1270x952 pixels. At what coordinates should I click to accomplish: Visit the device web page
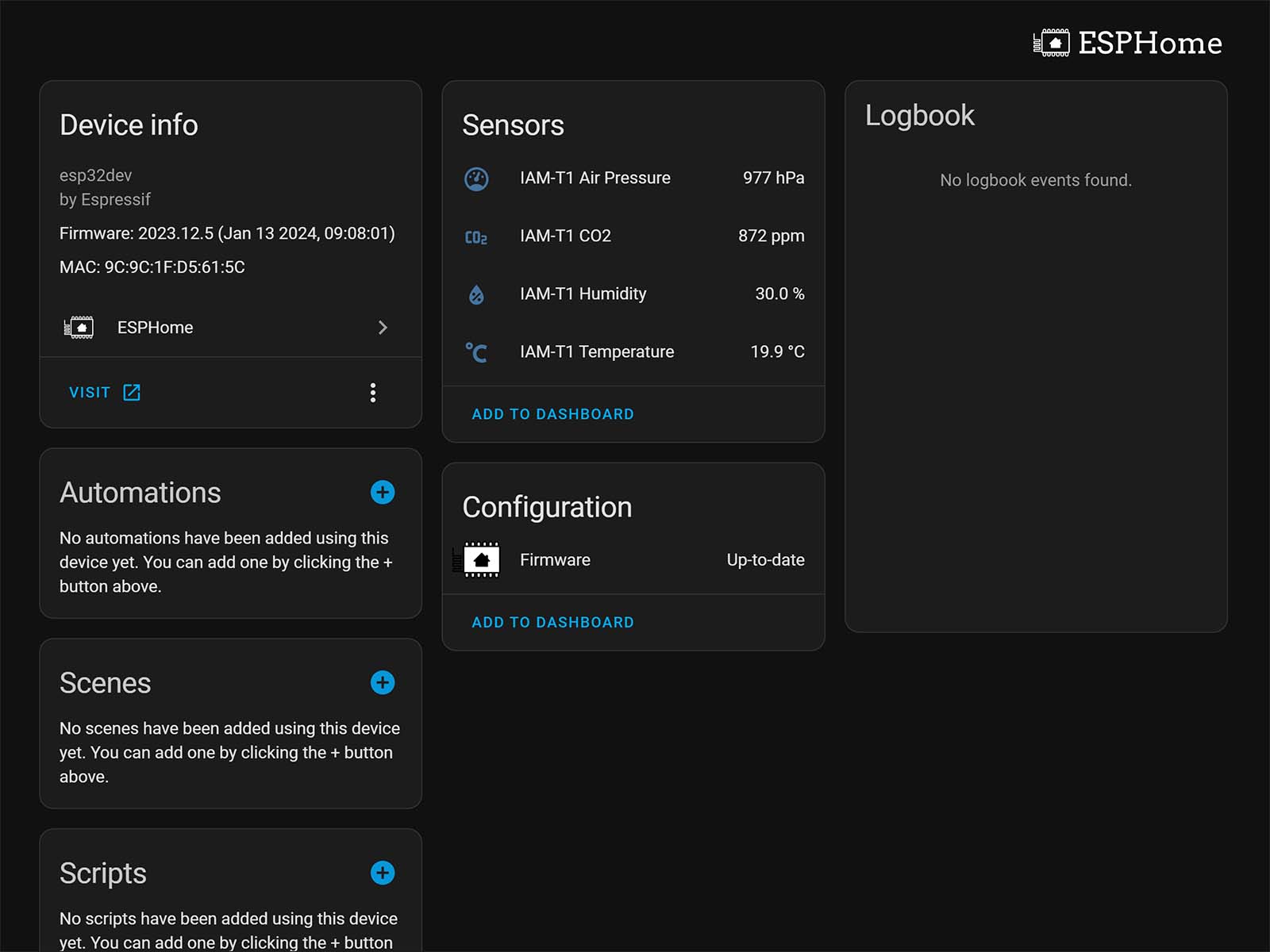pyautogui.click(x=104, y=393)
